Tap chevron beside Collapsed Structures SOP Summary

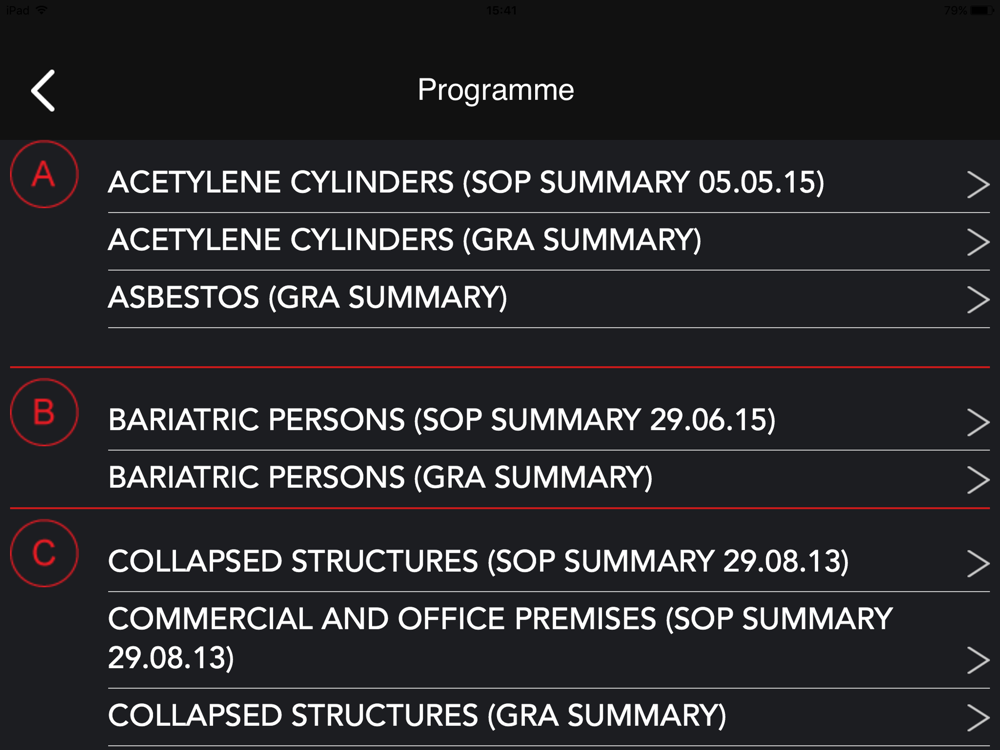[x=978, y=563]
